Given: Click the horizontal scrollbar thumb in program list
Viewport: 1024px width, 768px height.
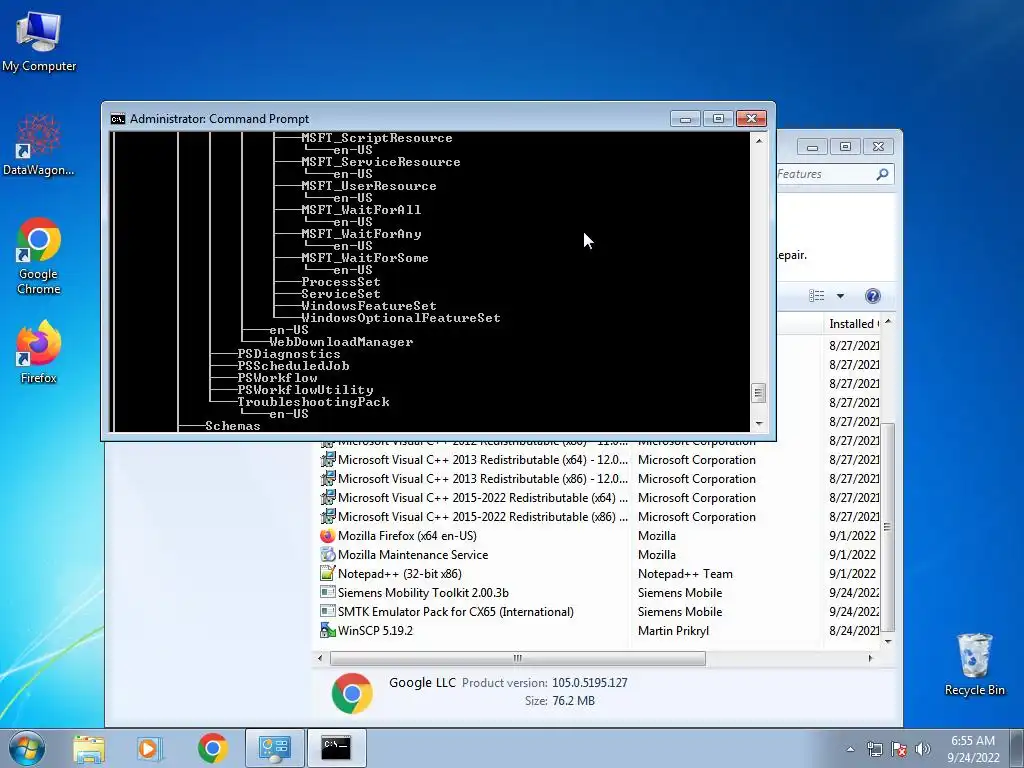Looking at the screenshot, I should pyautogui.click(x=517, y=658).
